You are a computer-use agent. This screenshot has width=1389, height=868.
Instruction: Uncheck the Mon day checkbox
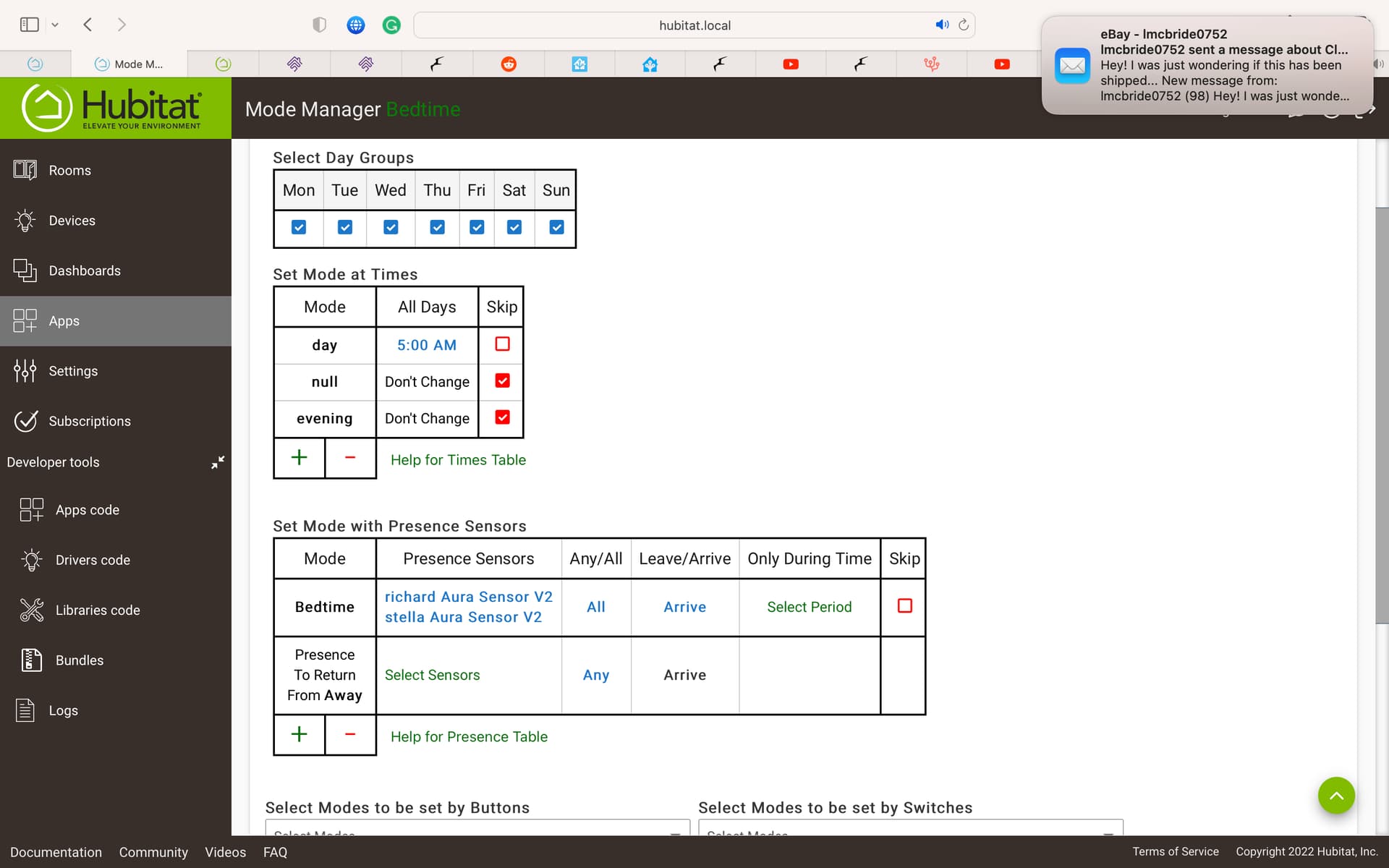pos(298,227)
